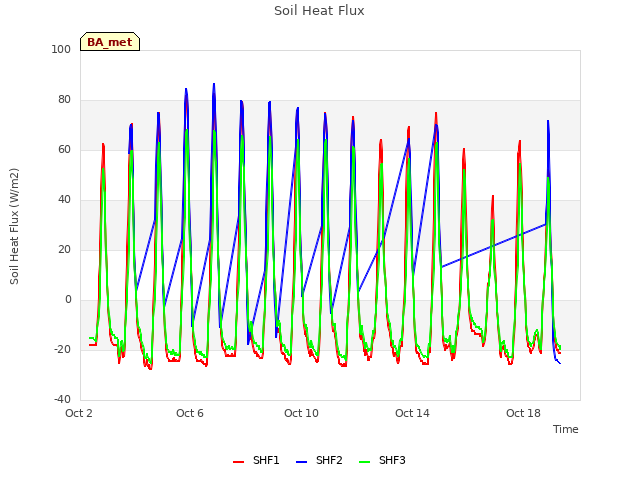Click the BA_met annotation label
640x480 pixels.
[110, 42]
